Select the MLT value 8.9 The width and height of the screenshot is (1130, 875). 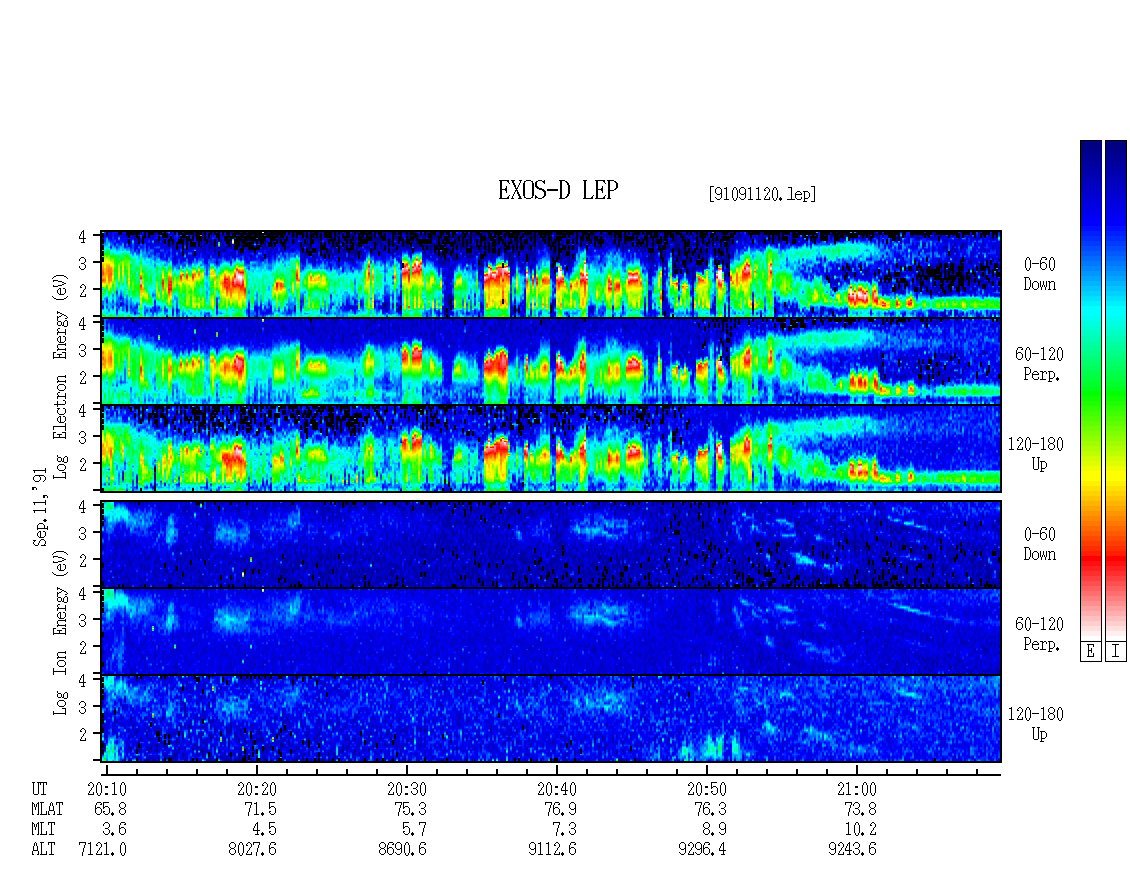(713, 830)
